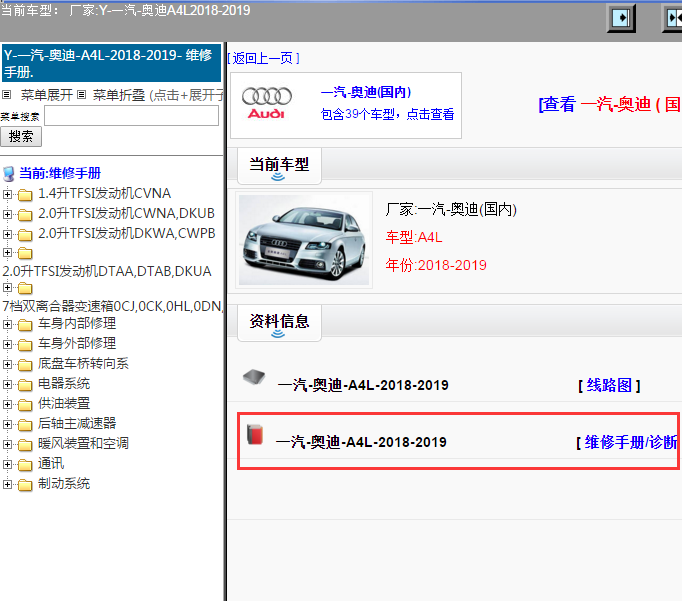Click the menu-expand icon before 菜单展开
The height and width of the screenshot is (601, 682).
click(7, 94)
